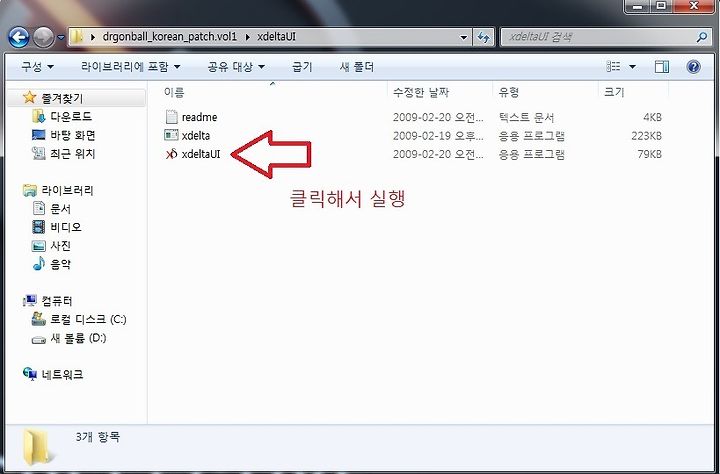
Task: Click the 사진 picture icon
Action: tap(39, 246)
